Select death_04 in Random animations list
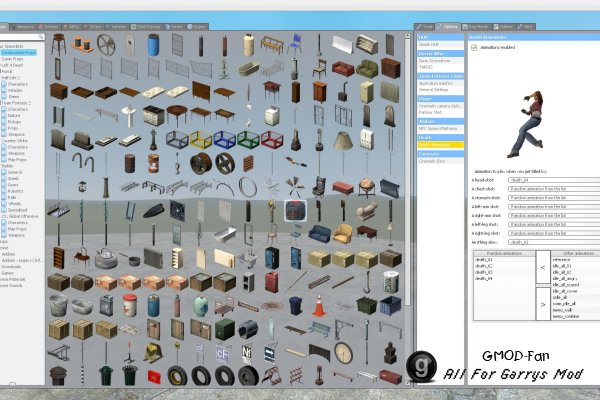 pyautogui.click(x=504, y=279)
